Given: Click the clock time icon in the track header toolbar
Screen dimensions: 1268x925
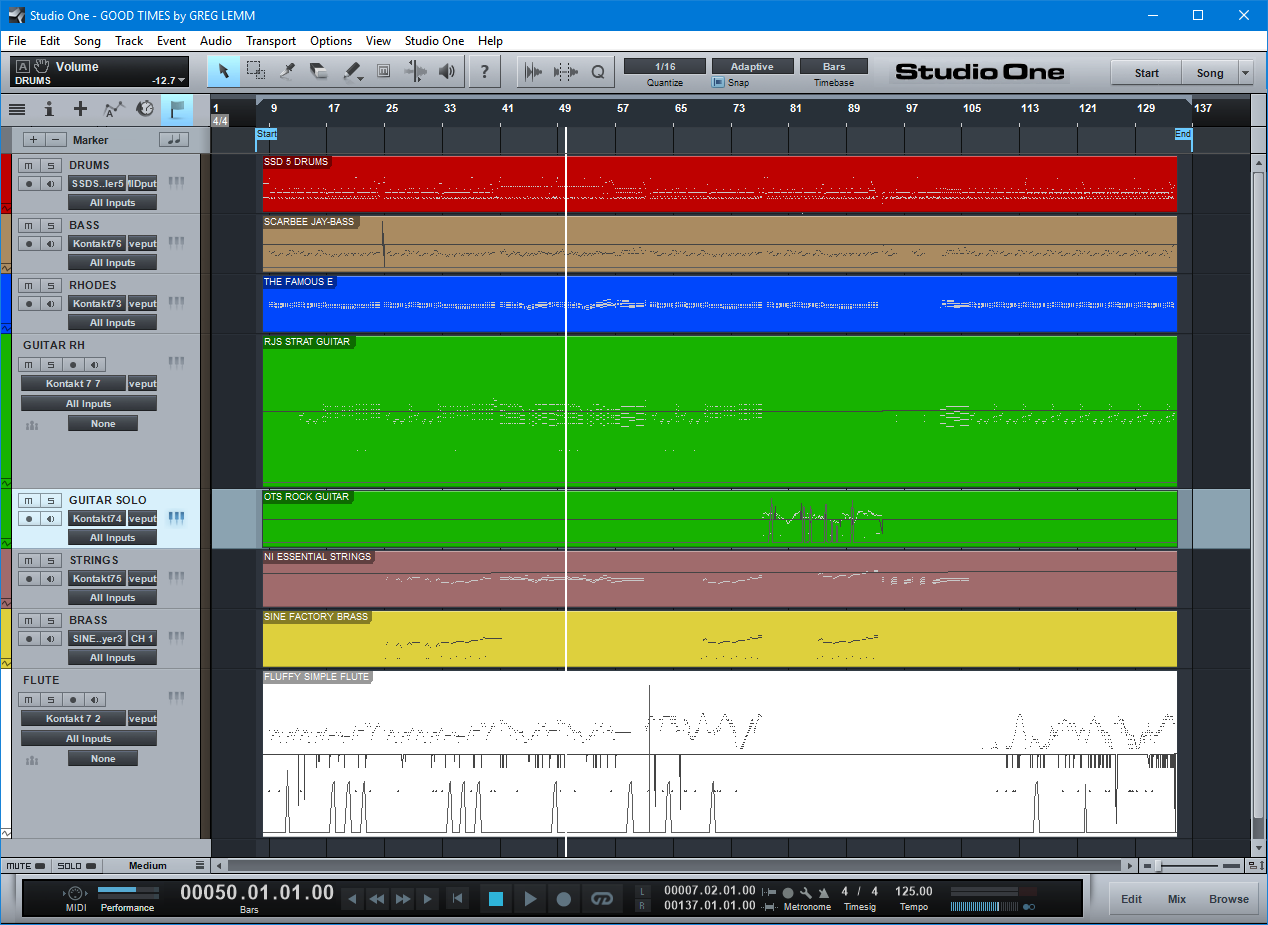Looking at the screenshot, I should tap(145, 109).
